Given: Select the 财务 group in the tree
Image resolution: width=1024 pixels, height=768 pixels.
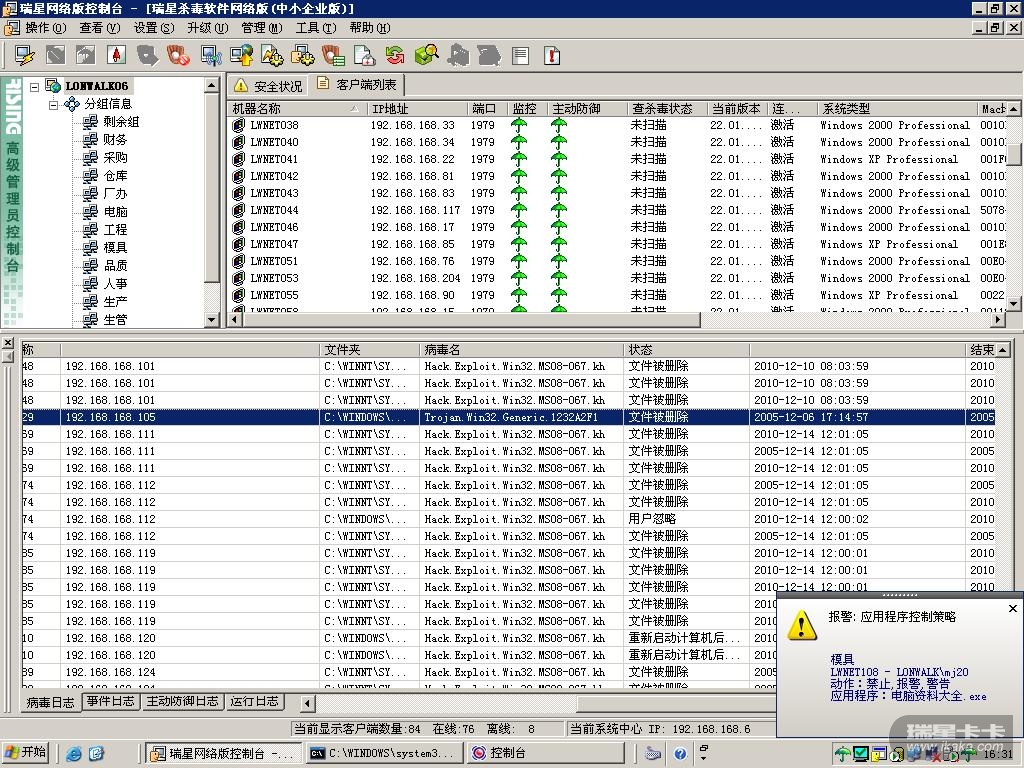Looking at the screenshot, I should (x=115, y=140).
